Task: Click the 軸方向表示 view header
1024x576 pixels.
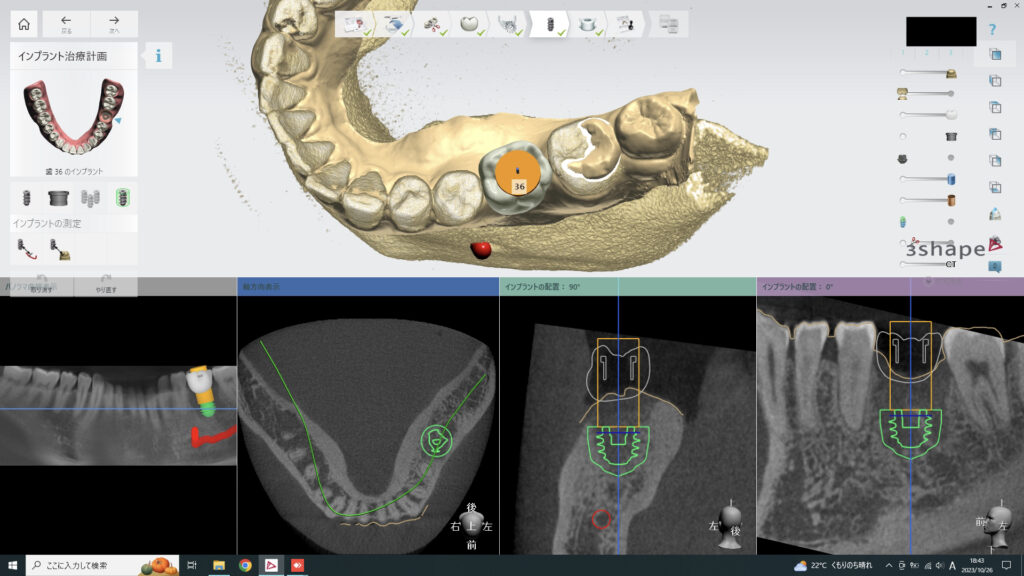Action: pos(368,287)
